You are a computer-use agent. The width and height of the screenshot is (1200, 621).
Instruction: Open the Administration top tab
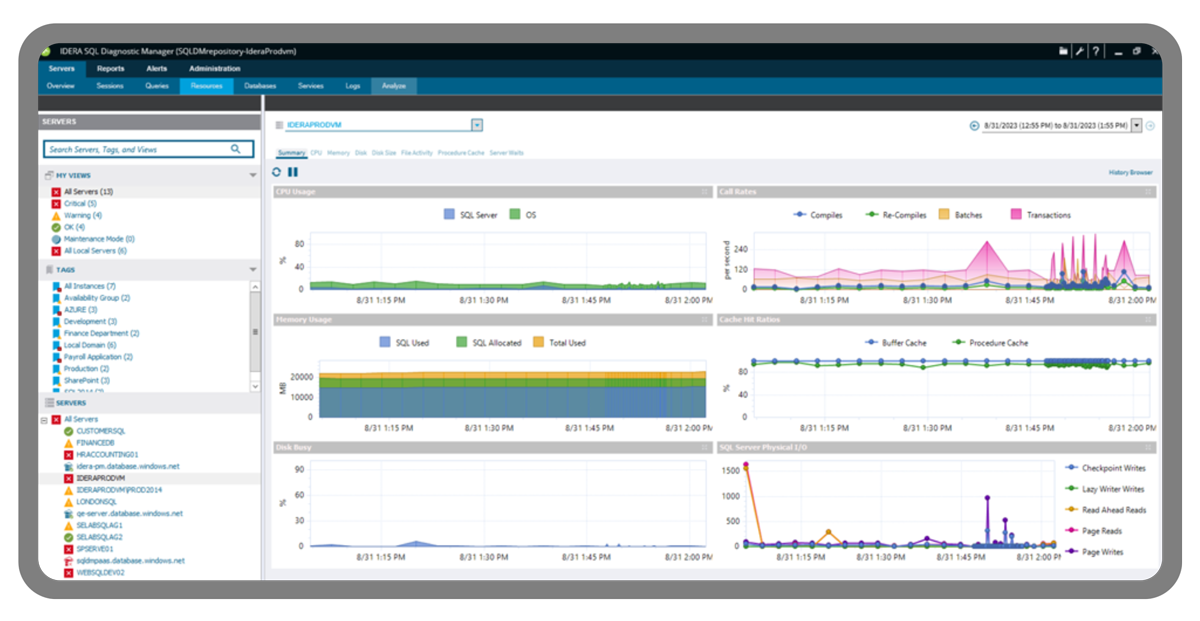[215, 69]
